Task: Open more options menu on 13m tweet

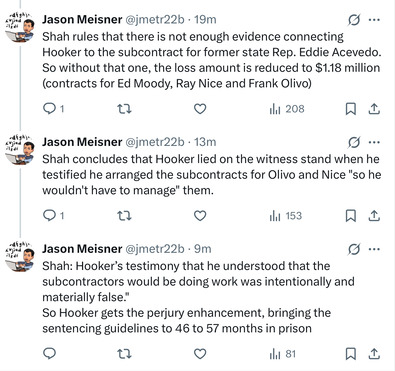Action: 374,142
